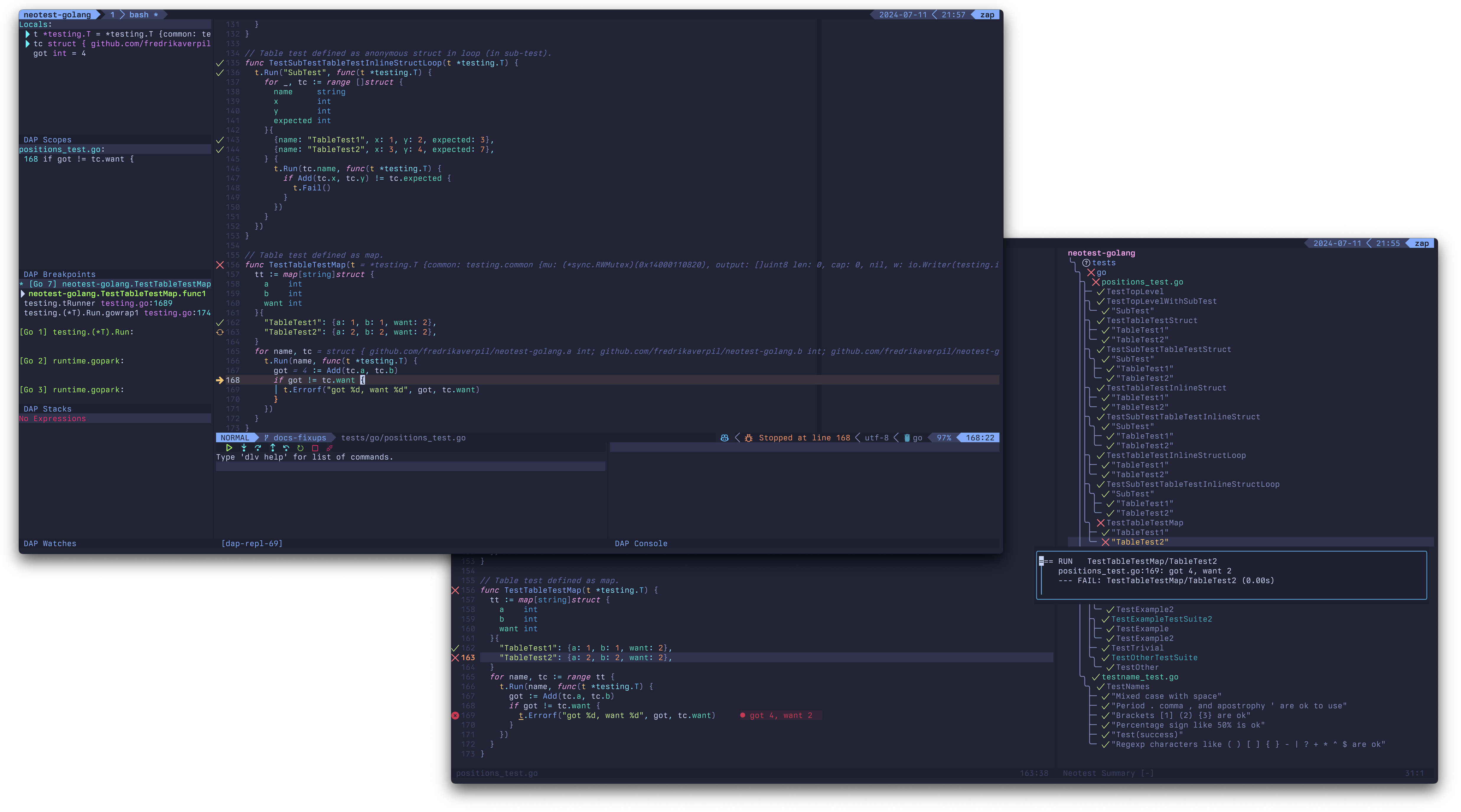Expand the tc struct local variable
Image resolution: width=1461 pixels, height=812 pixels.
point(27,44)
